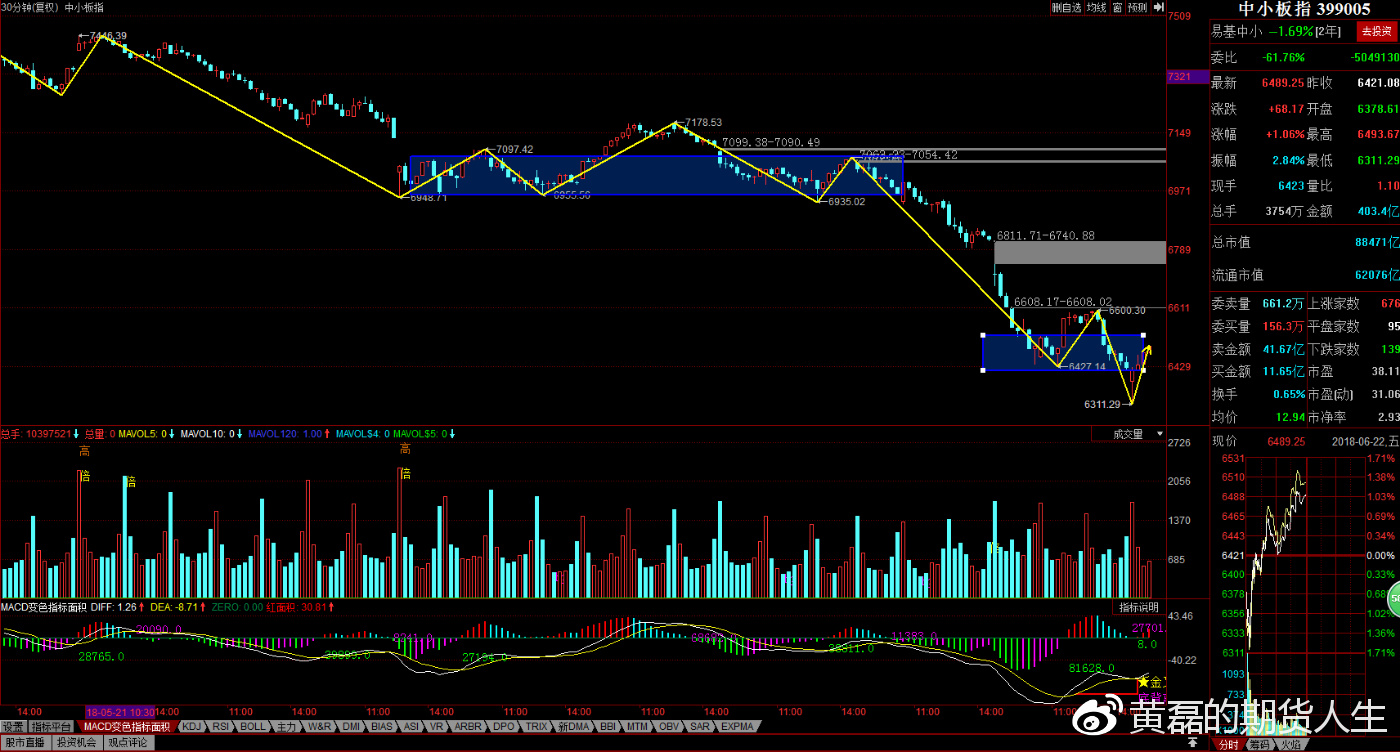1400x752 pixels.
Task: Open the 指标平台 tab
Action: point(50,726)
